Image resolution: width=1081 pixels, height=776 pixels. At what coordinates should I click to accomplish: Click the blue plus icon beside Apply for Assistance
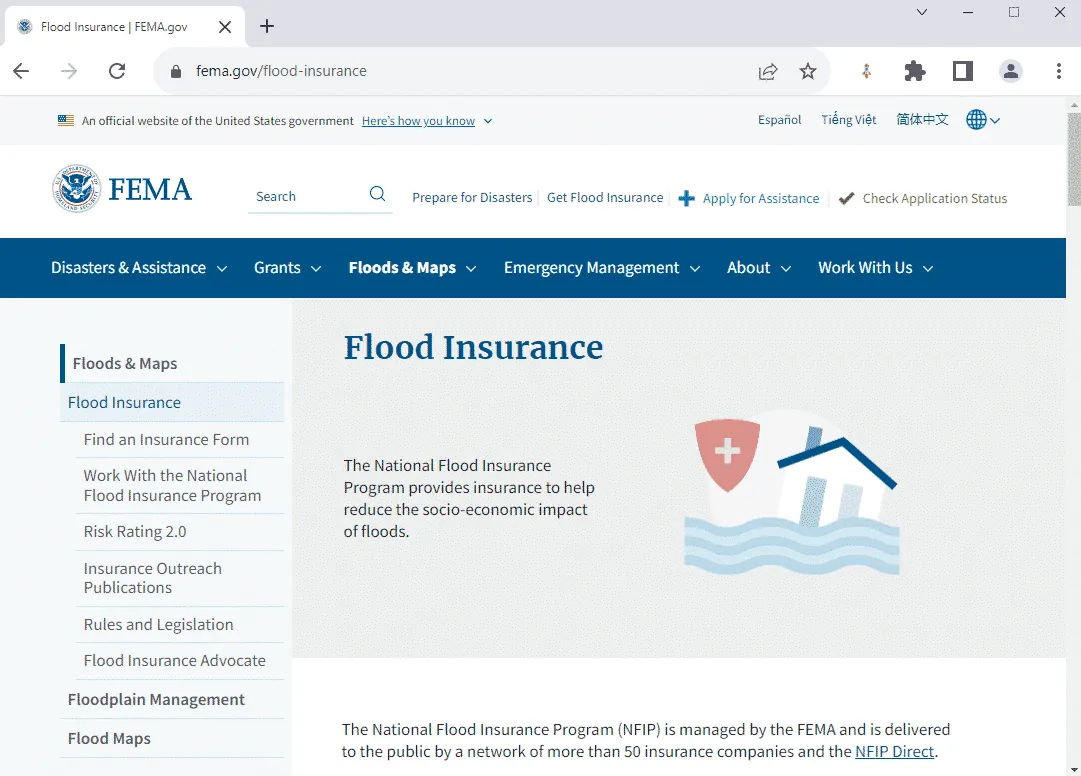click(x=686, y=198)
